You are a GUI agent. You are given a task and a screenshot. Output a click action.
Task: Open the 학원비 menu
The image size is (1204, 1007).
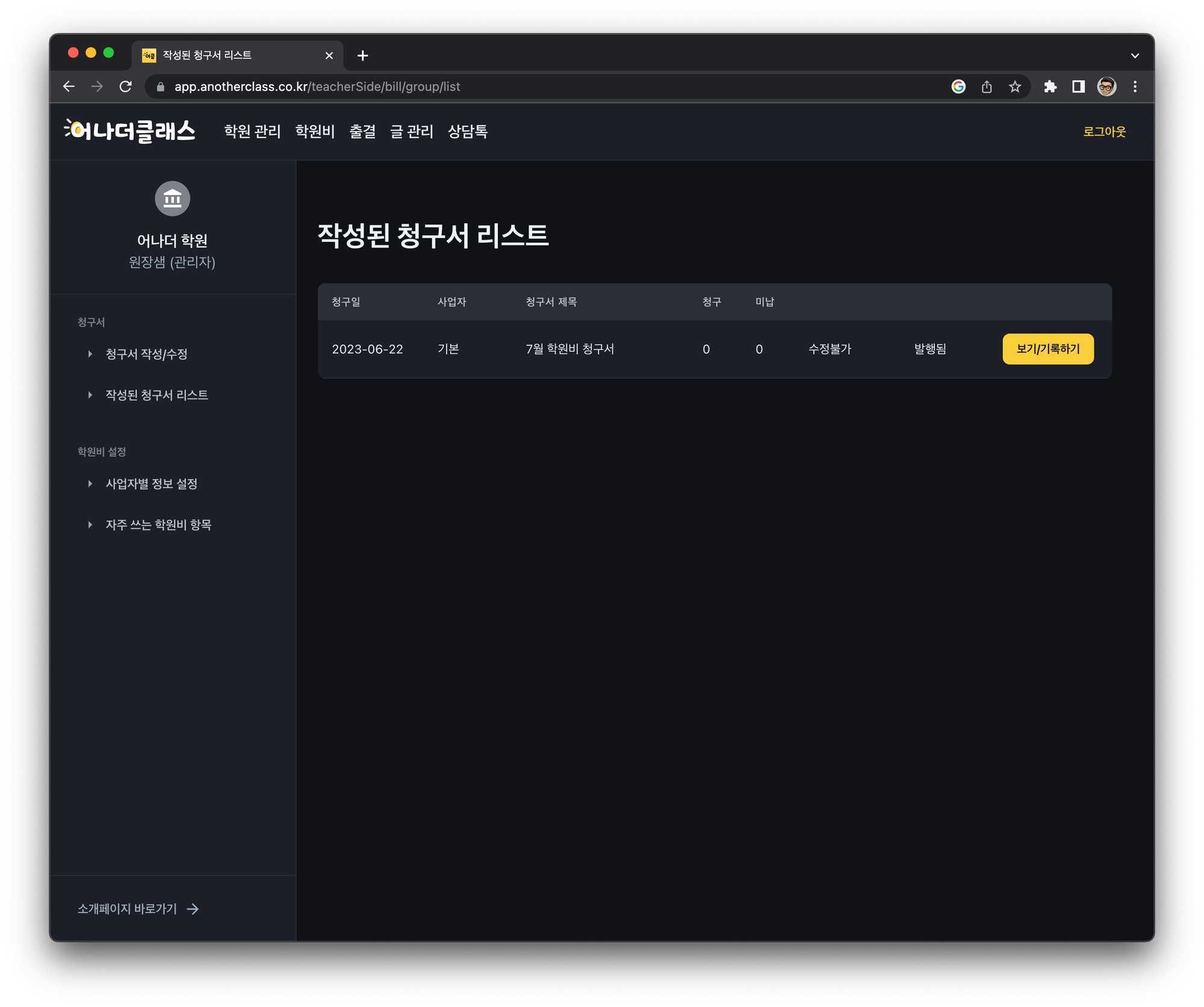[x=315, y=131]
